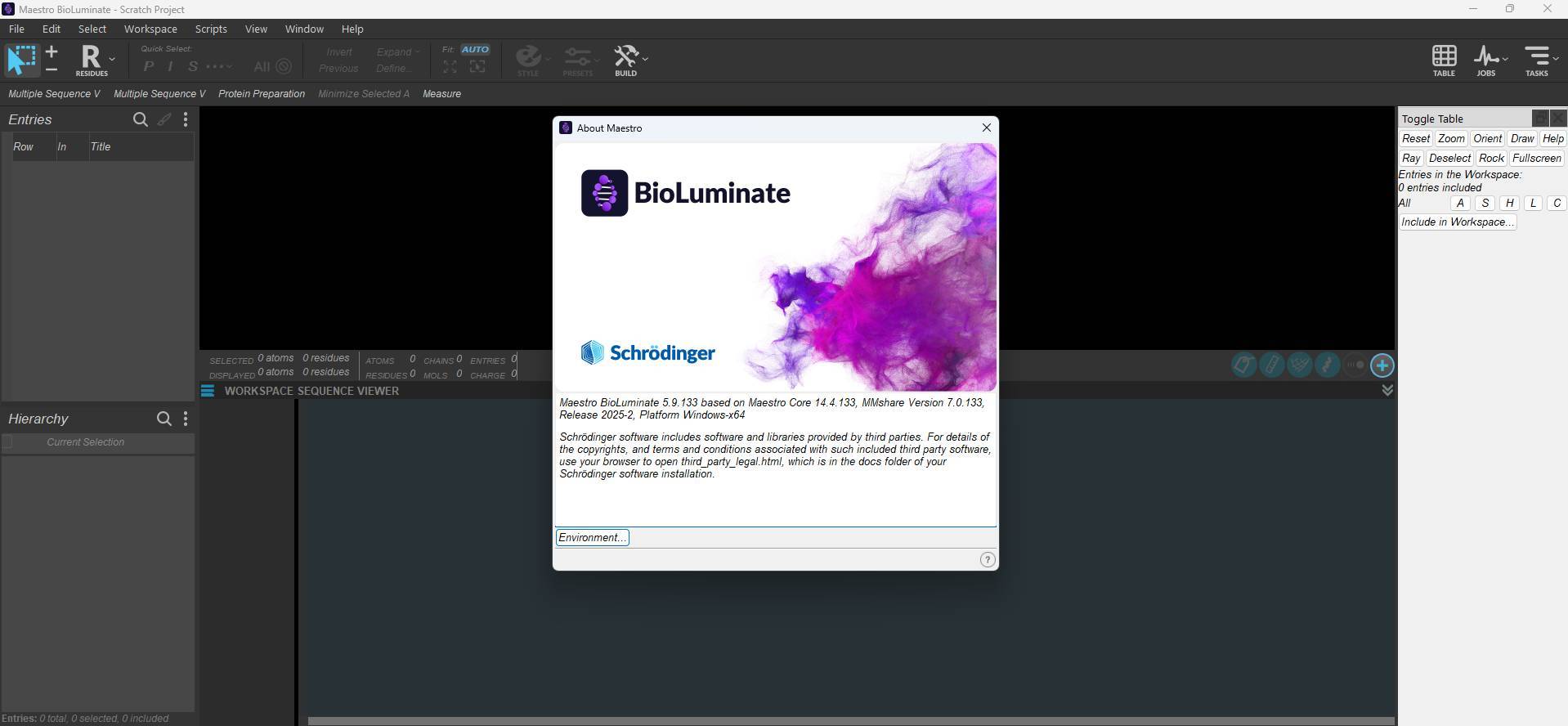Image resolution: width=1568 pixels, height=726 pixels.
Task: Open the Jobs monitor icon
Action: click(x=1485, y=60)
